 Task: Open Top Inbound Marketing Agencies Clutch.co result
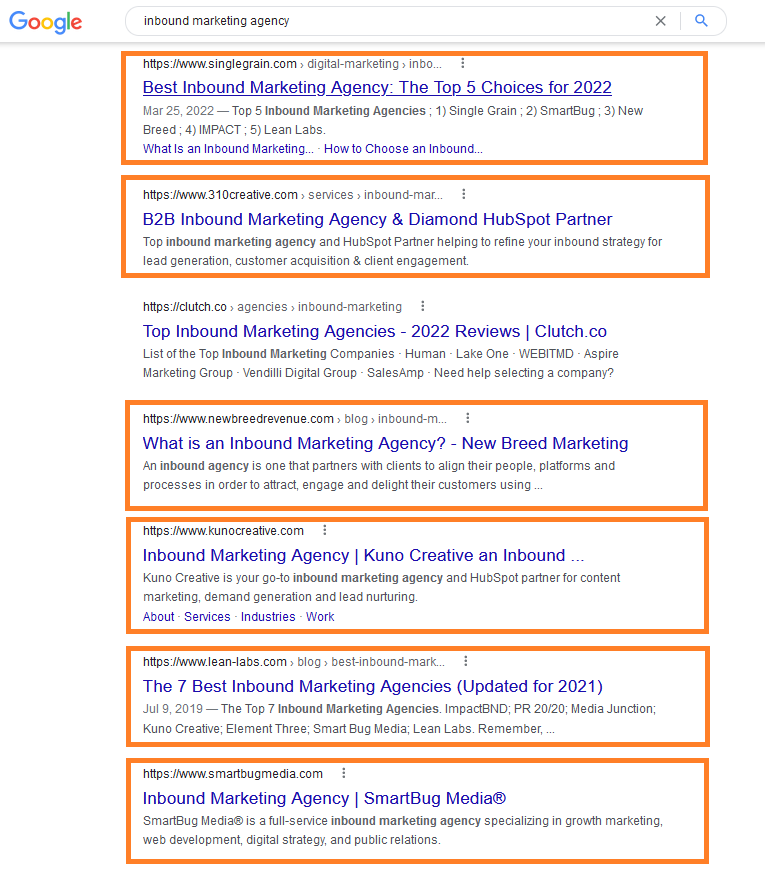click(x=374, y=331)
